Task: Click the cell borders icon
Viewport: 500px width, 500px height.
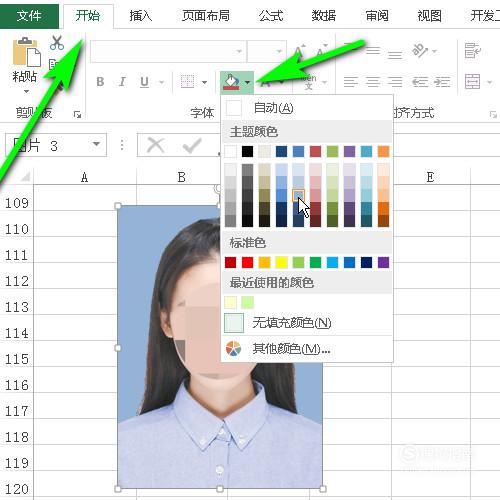Action: click(187, 82)
